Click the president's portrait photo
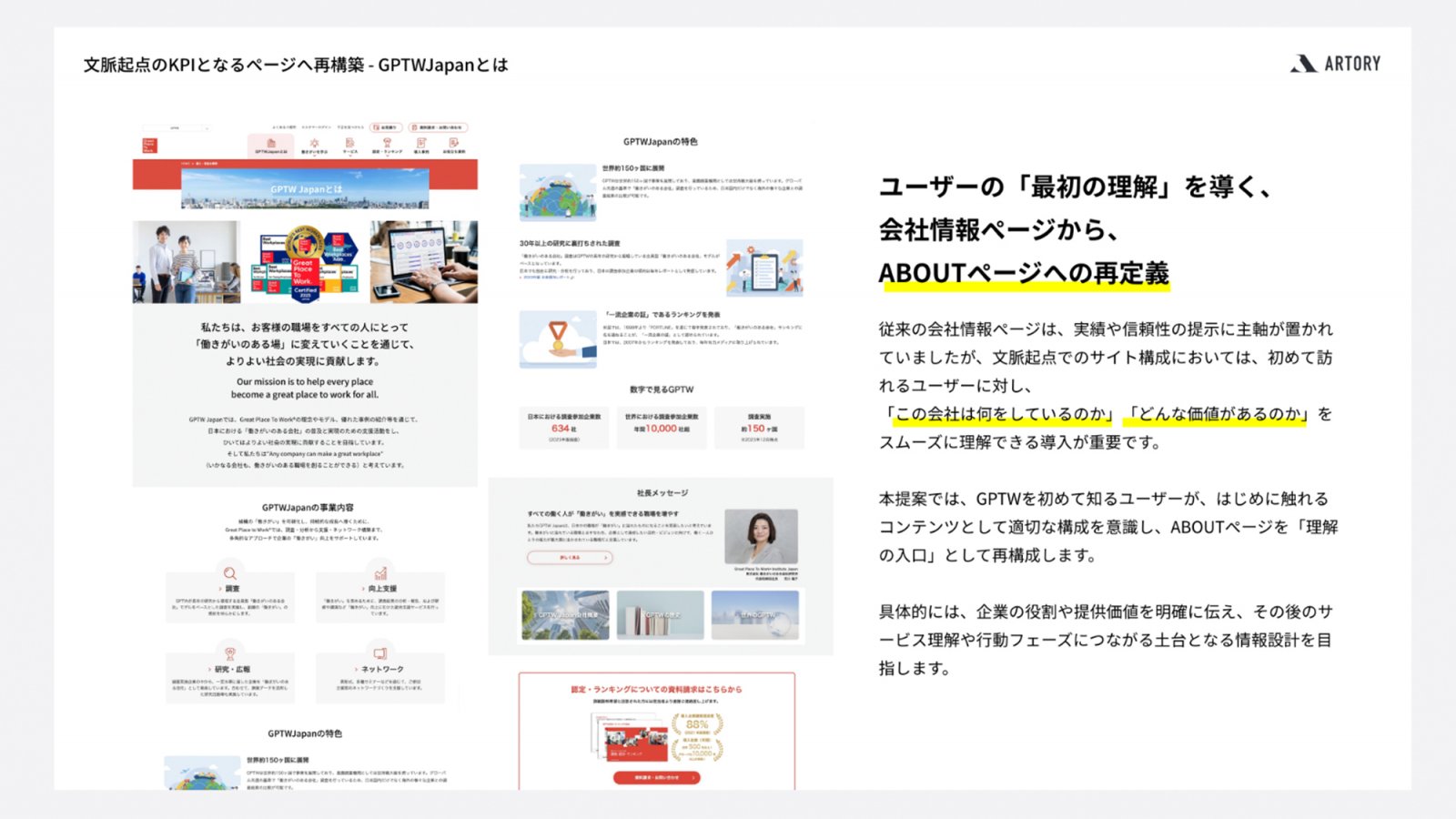Screen dimensions: 1456x819 (761, 537)
